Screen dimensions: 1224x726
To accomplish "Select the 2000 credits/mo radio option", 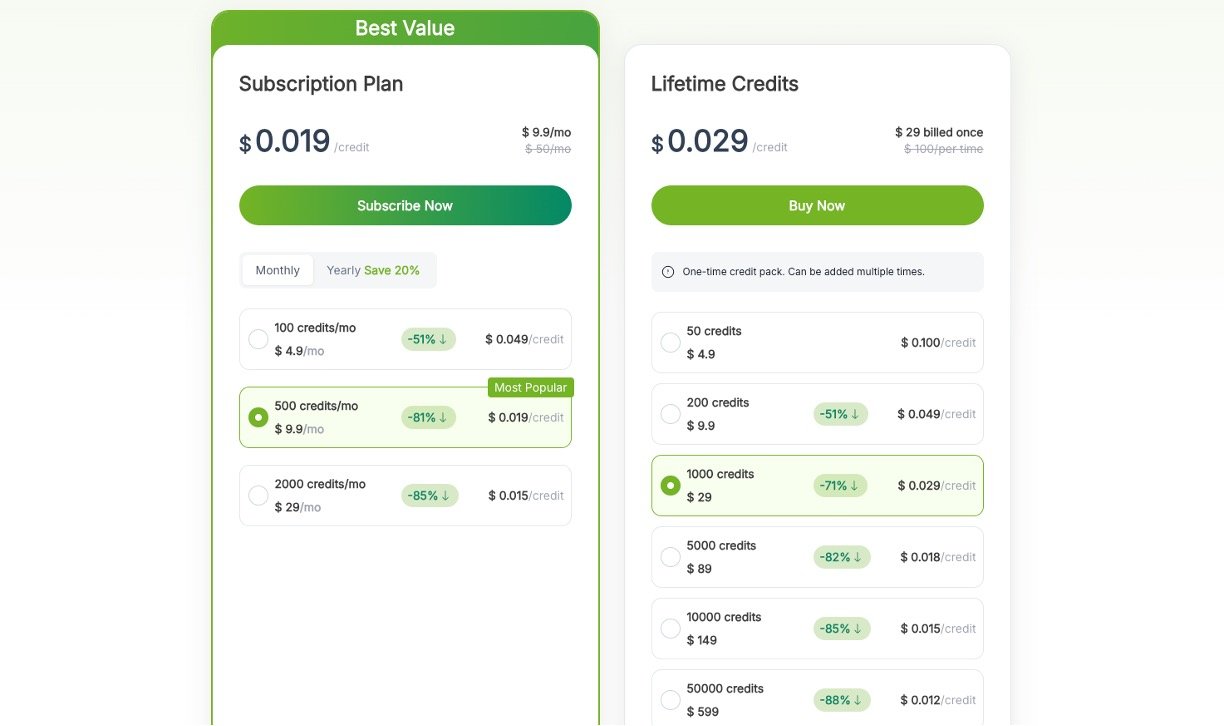I will [258, 495].
